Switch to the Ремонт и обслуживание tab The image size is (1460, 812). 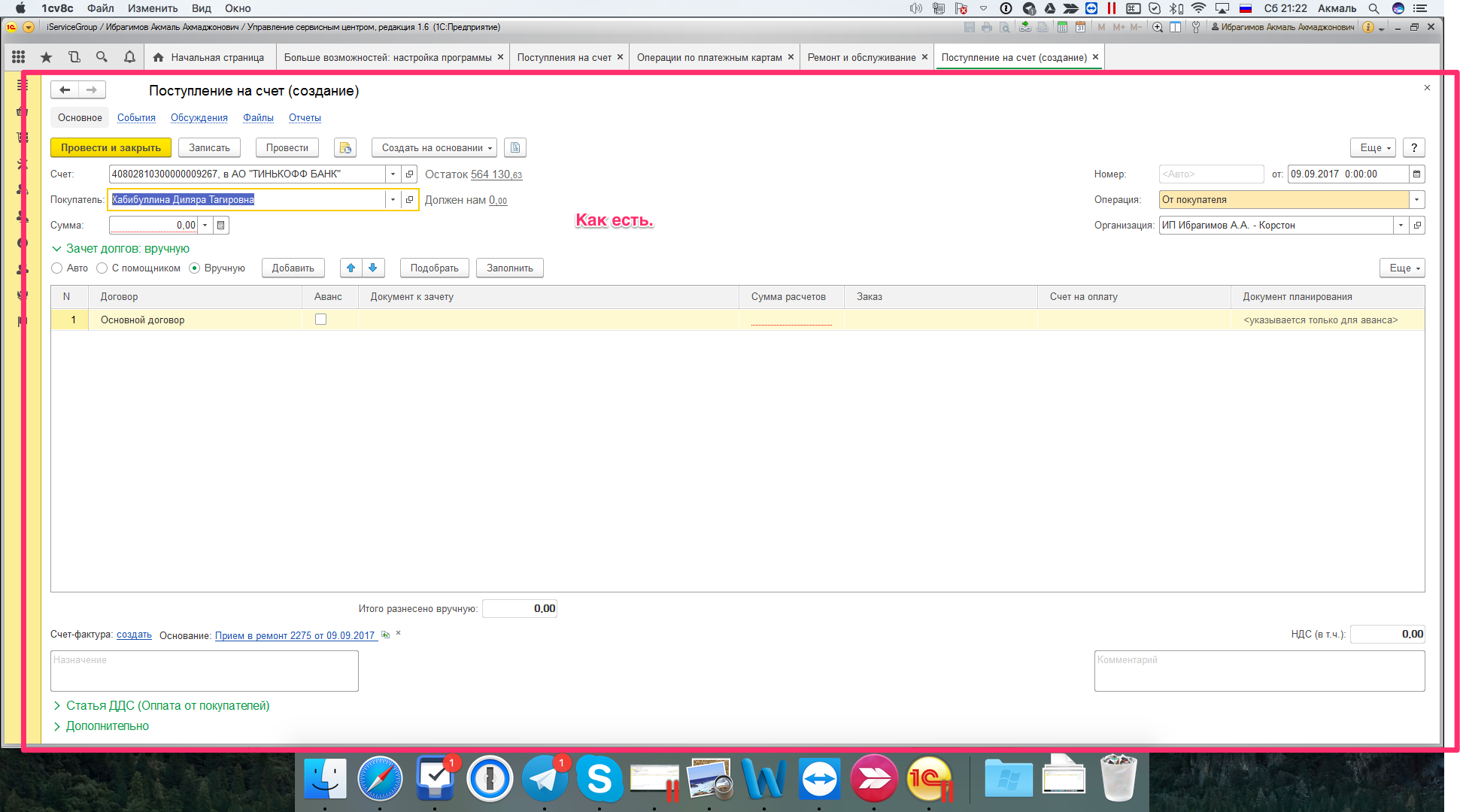(x=861, y=57)
